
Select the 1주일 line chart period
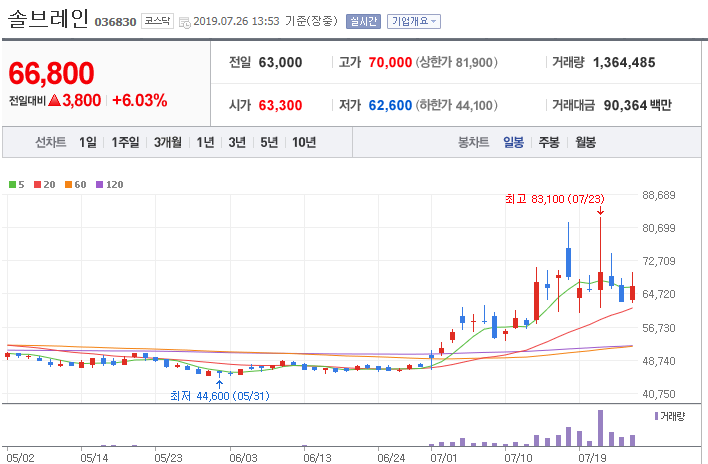point(126,142)
